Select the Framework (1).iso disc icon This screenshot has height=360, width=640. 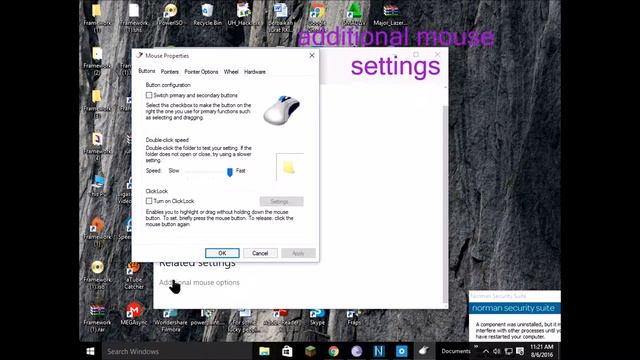click(97, 274)
